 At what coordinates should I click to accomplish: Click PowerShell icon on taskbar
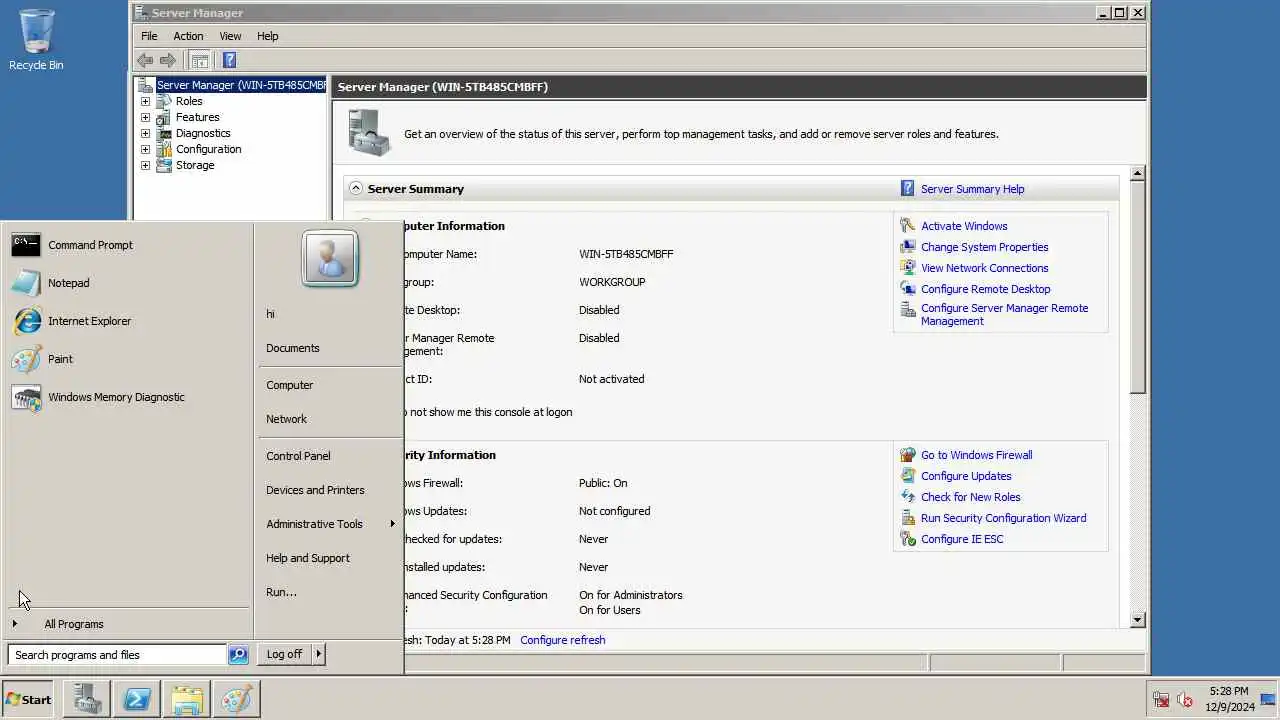(137, 699)
